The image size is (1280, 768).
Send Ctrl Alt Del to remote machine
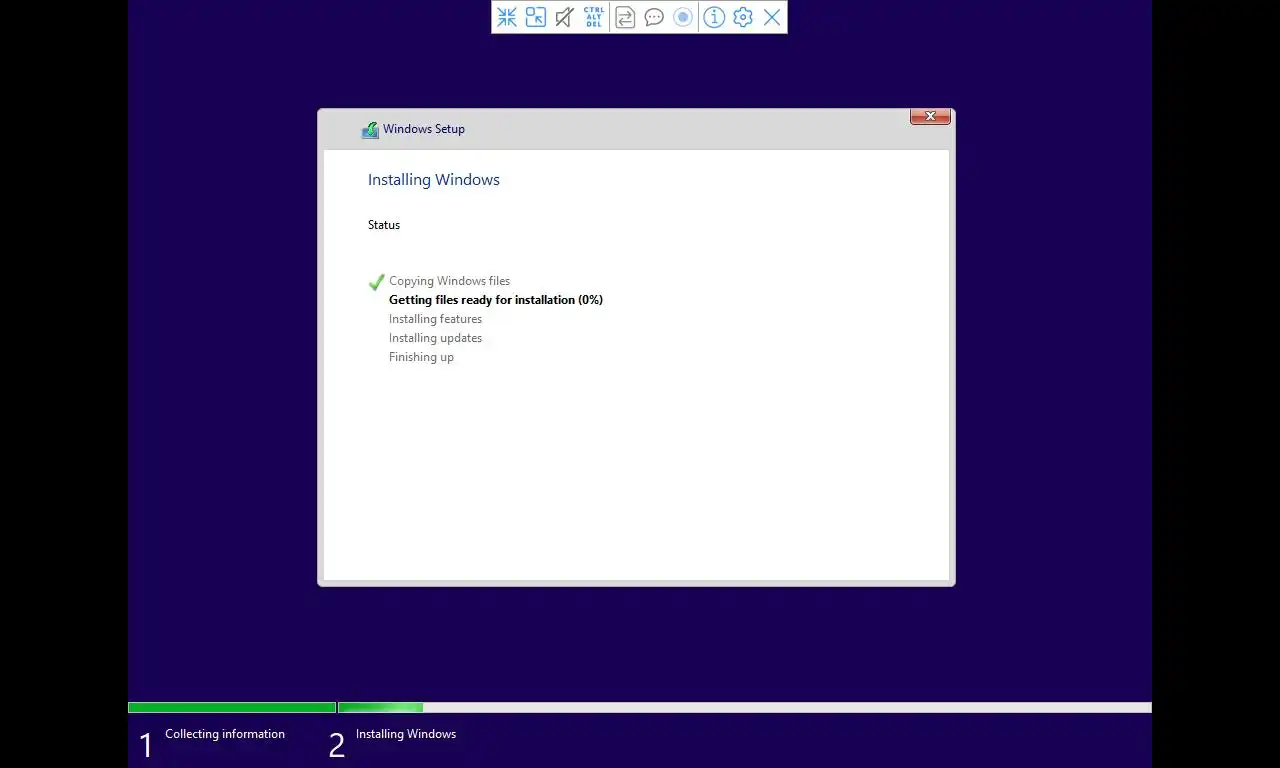[x=594, y=17]
